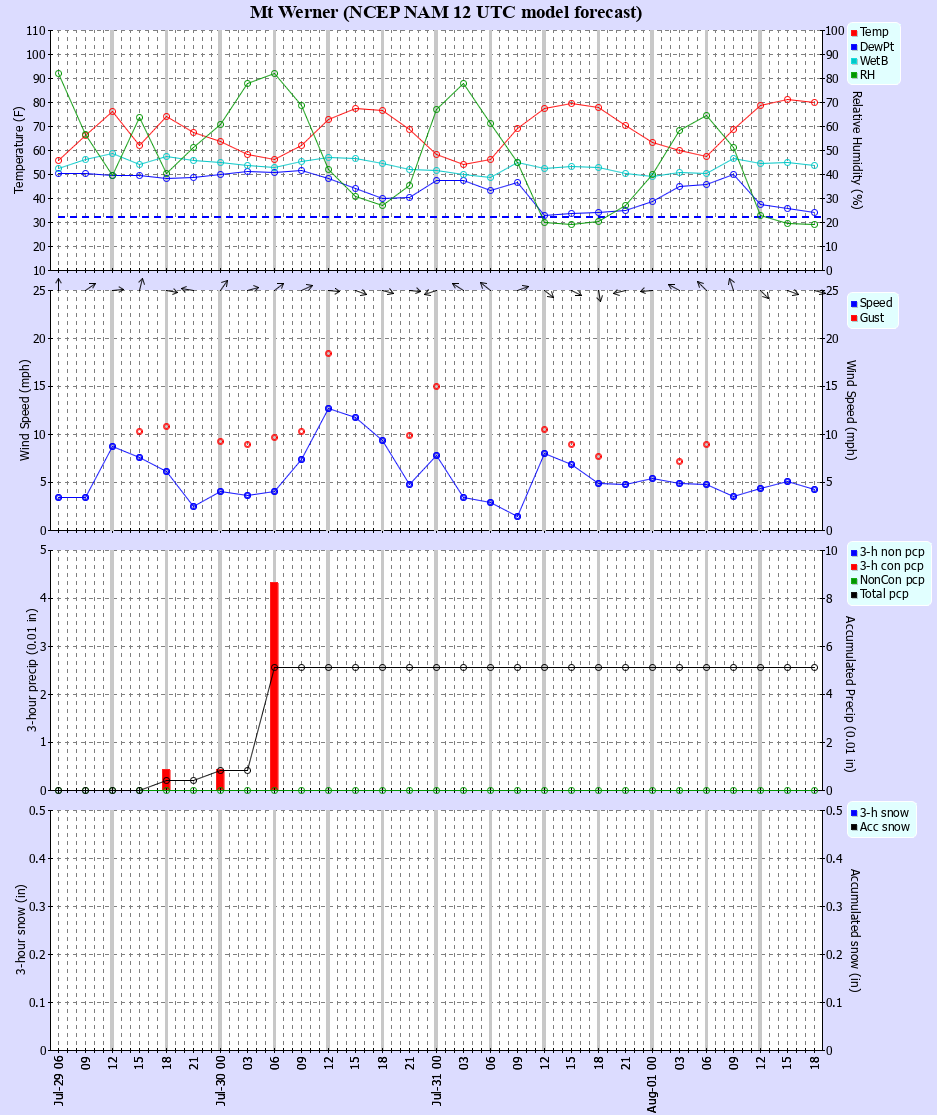Click the Jul-29 06 time axis label
This screenshot has width=937, height=1115.
pos(58,1080)
